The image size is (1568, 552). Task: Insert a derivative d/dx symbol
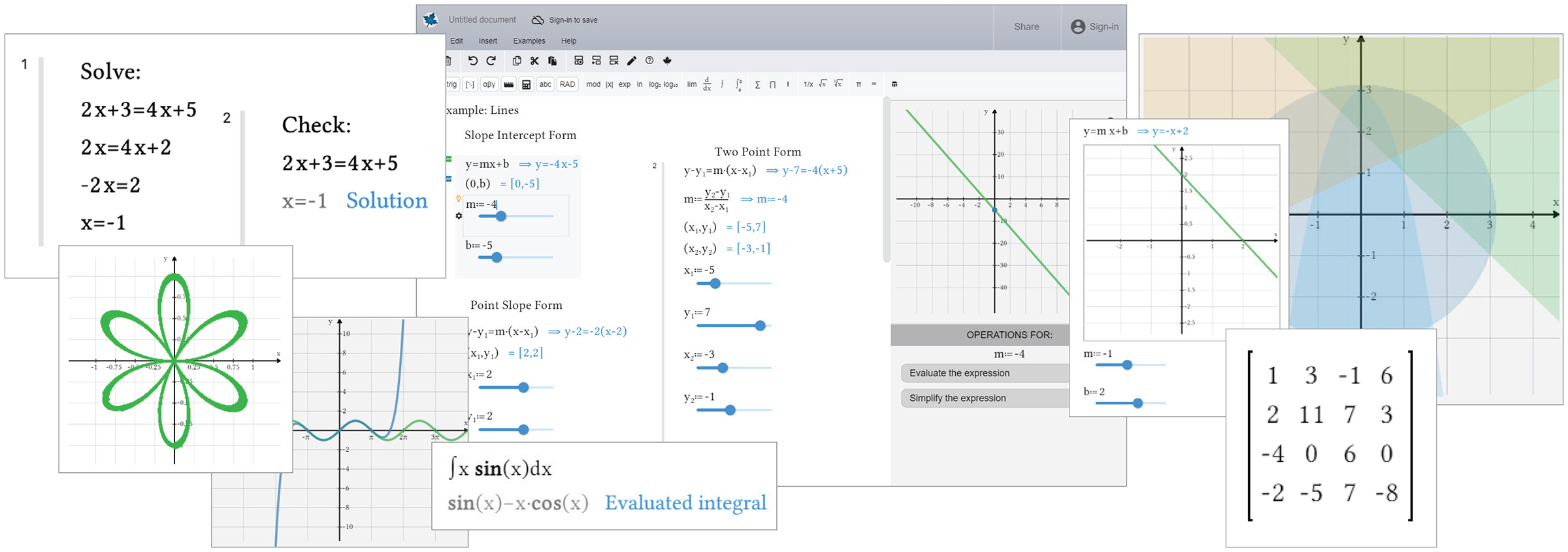(x=707, y=84)
